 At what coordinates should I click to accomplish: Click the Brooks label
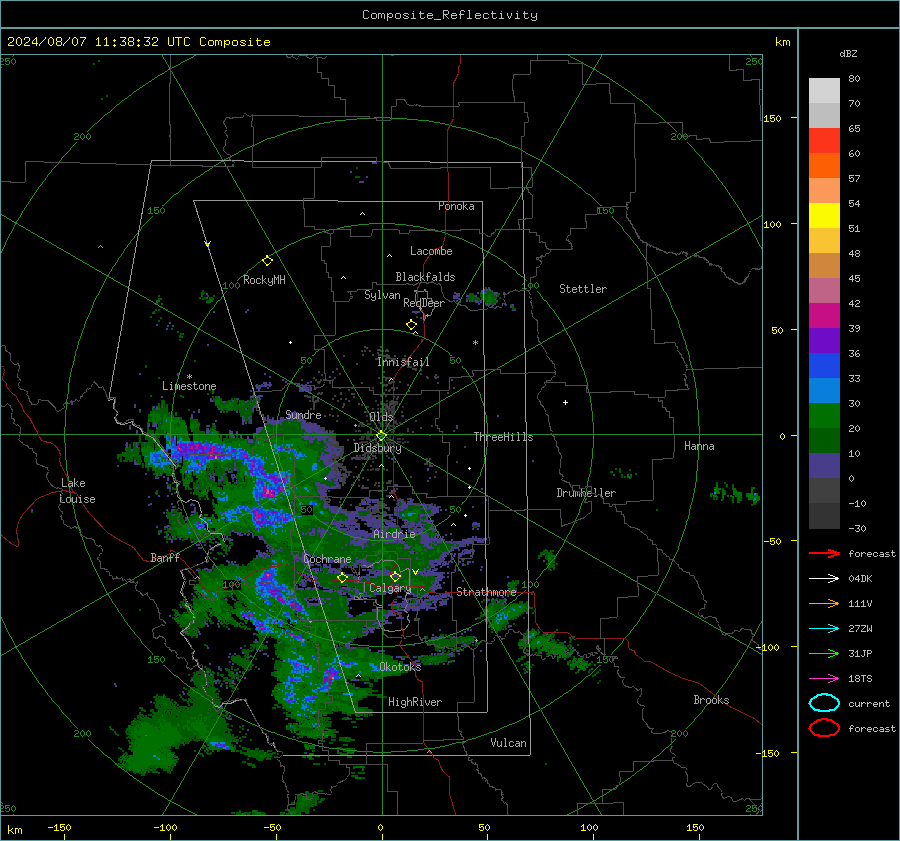[711, 700]
